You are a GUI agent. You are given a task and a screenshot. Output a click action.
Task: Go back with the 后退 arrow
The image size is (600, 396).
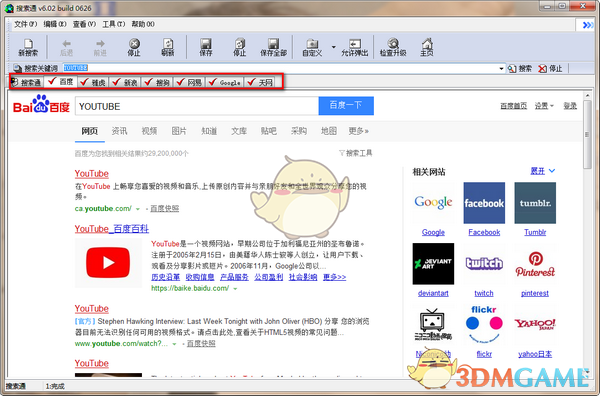point(67,47)
